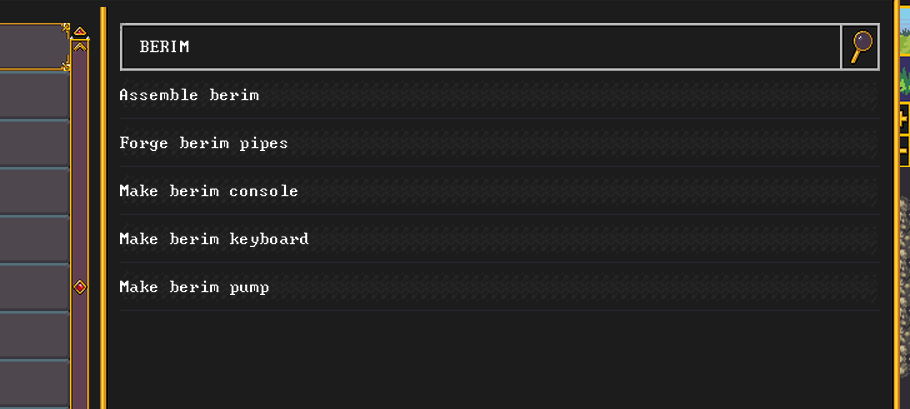Viewport: 910px width, 409px height.
Task: Pick the "Make berim console" entry
Action: (208, 191)
